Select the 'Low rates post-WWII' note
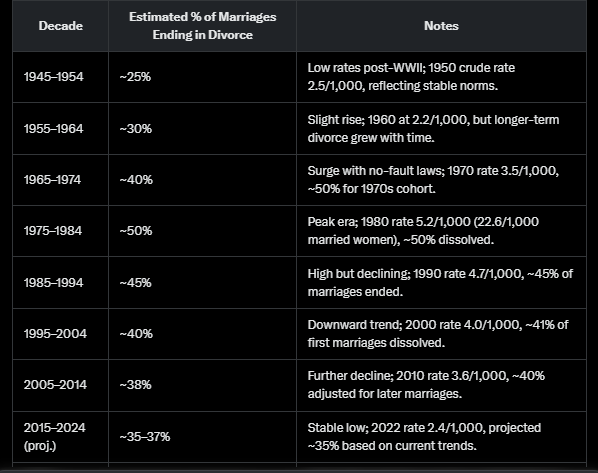 (x=411, y=77)
